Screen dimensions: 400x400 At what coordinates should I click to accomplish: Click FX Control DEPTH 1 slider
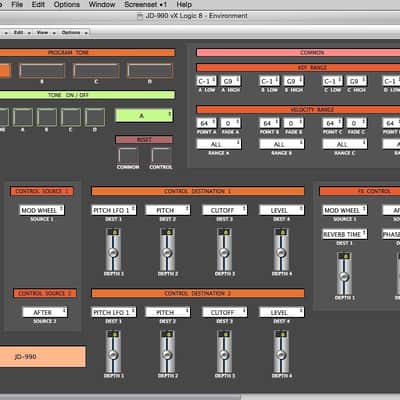tap(344, 273)
